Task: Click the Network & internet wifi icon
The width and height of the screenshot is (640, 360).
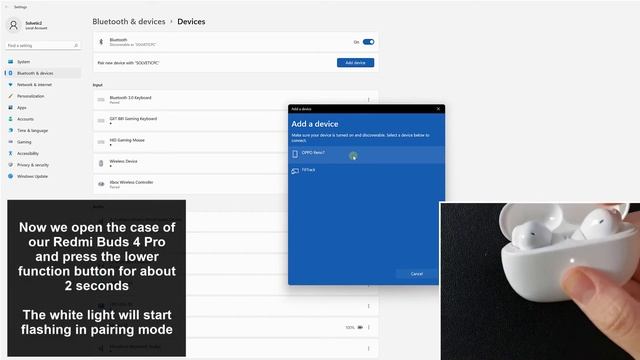Action: (x=11, y=84)
